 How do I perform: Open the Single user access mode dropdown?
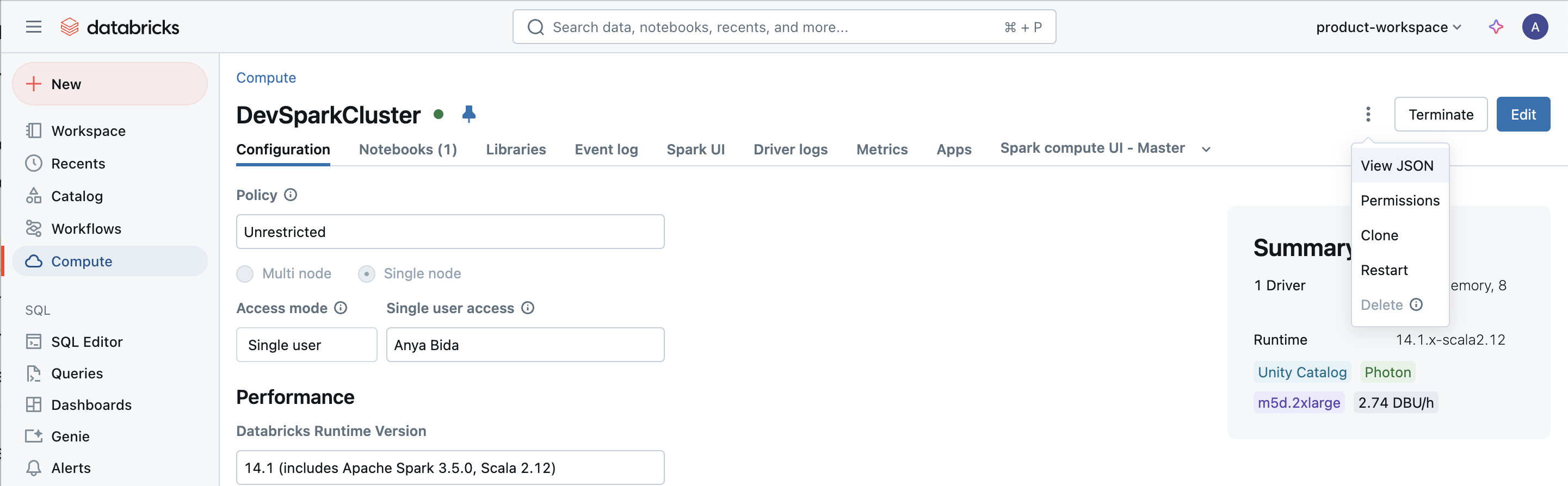pos(306,345)
